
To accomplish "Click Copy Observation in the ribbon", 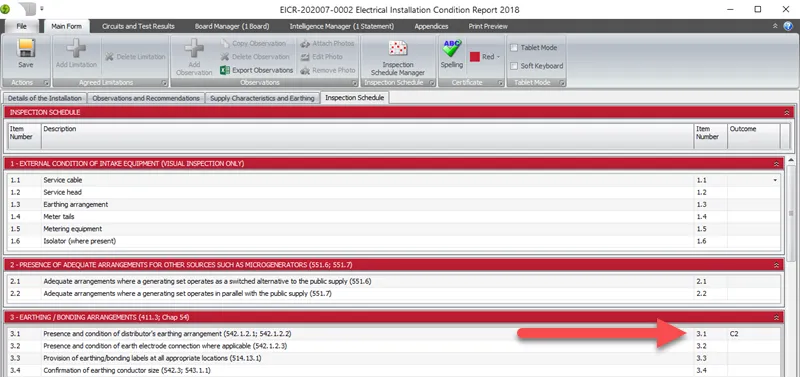I will (x=253, y=43).
